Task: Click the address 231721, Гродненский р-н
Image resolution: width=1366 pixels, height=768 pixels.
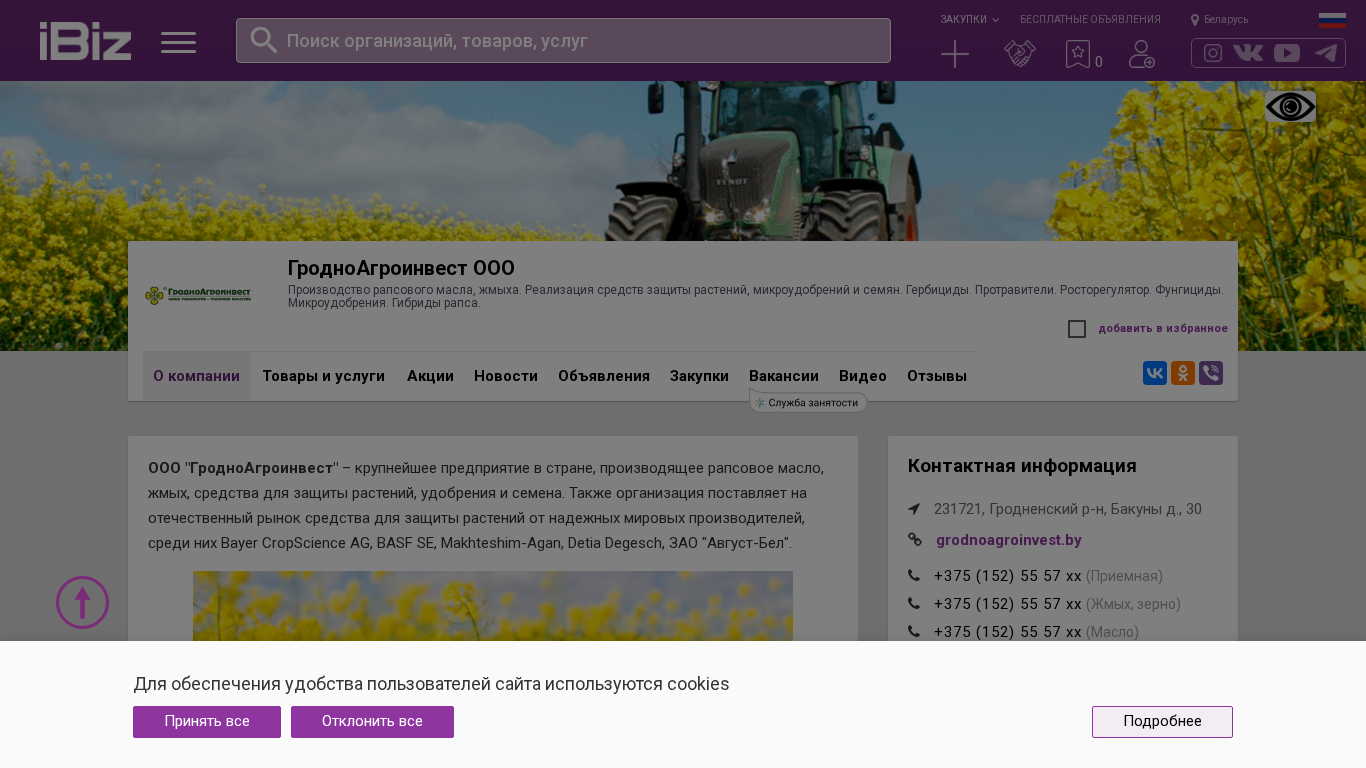Action: (1068, 509)
